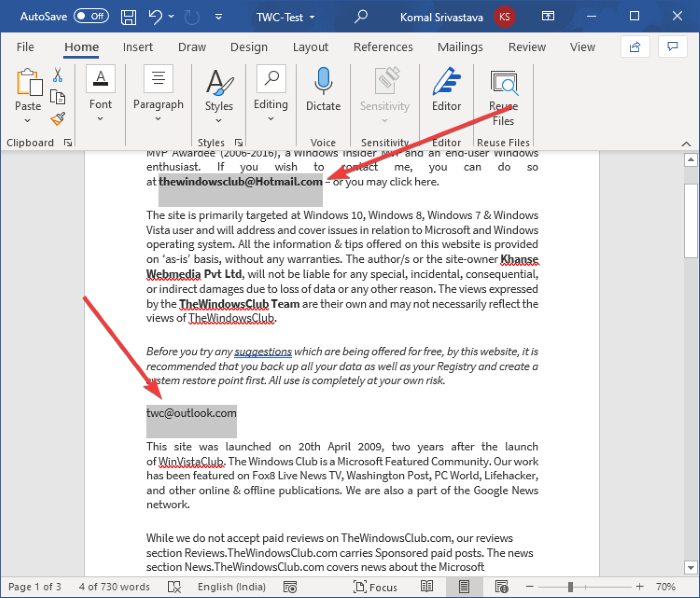The image size is (700, 598).
Task: Switch to the Insert tab
Action: pyautogui.click(x=138, y=47)
